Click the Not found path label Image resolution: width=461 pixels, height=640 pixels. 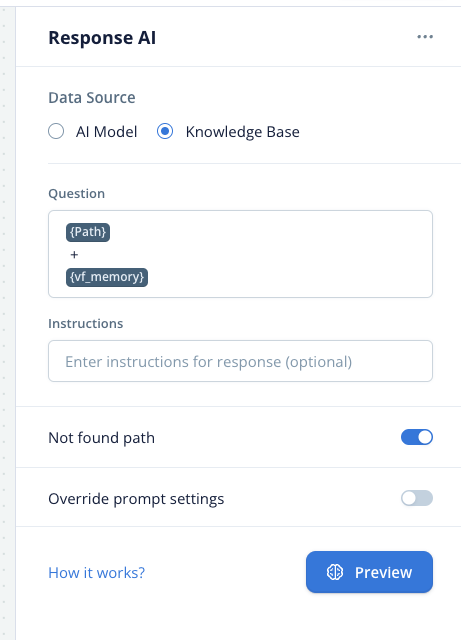(x=102, y=438)
